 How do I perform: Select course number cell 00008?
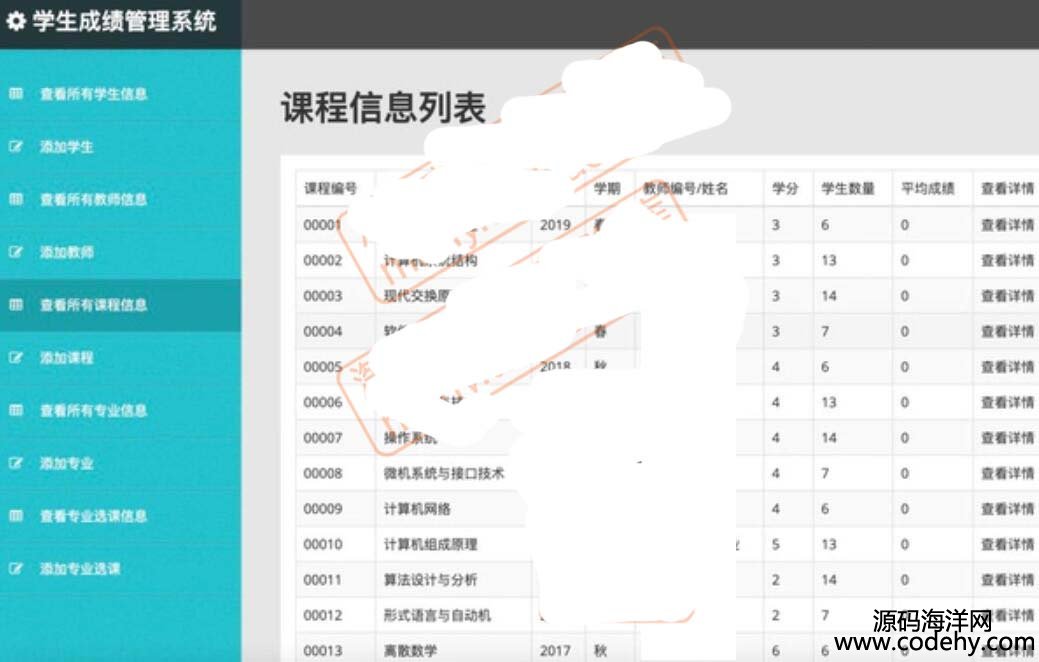click(323, 473)
